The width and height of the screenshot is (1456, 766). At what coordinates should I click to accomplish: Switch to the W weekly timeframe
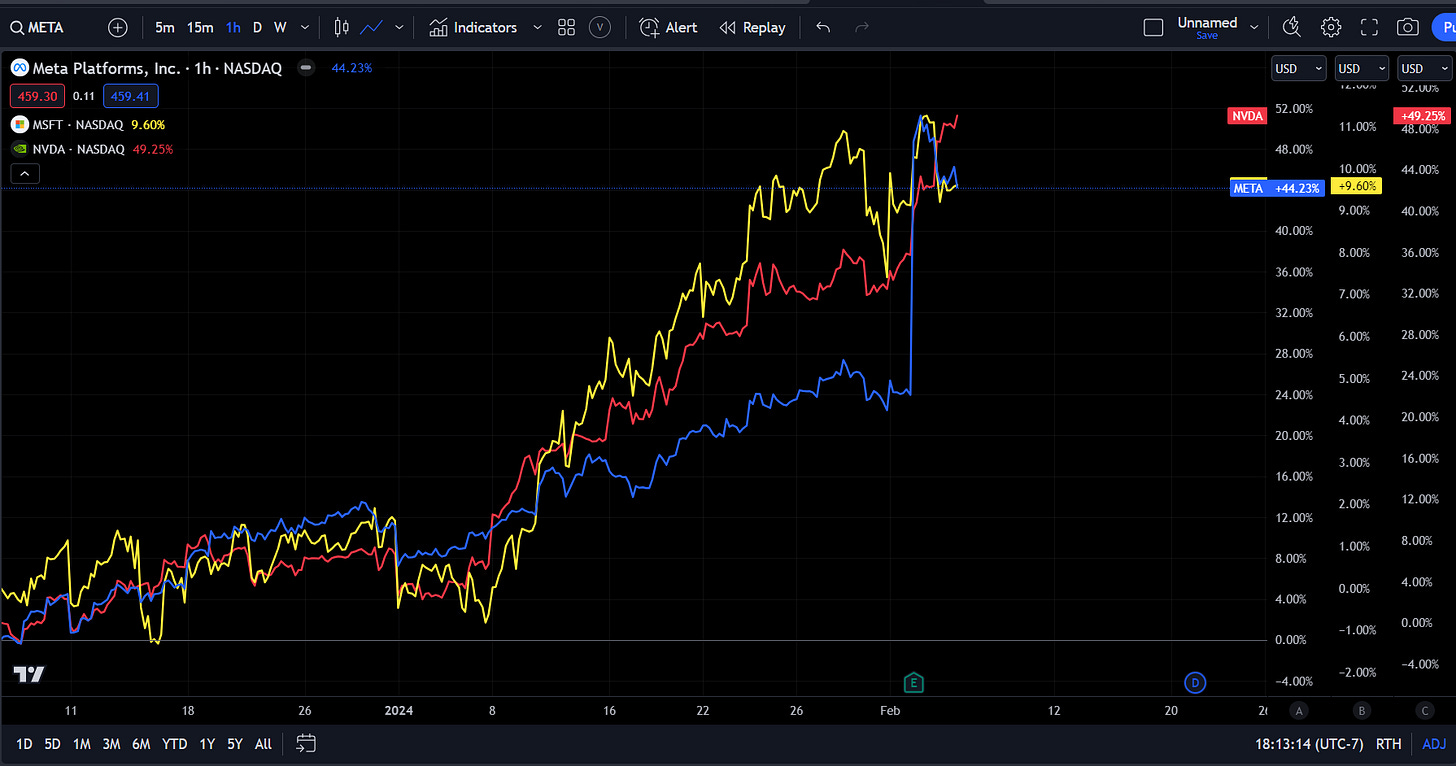280,27
